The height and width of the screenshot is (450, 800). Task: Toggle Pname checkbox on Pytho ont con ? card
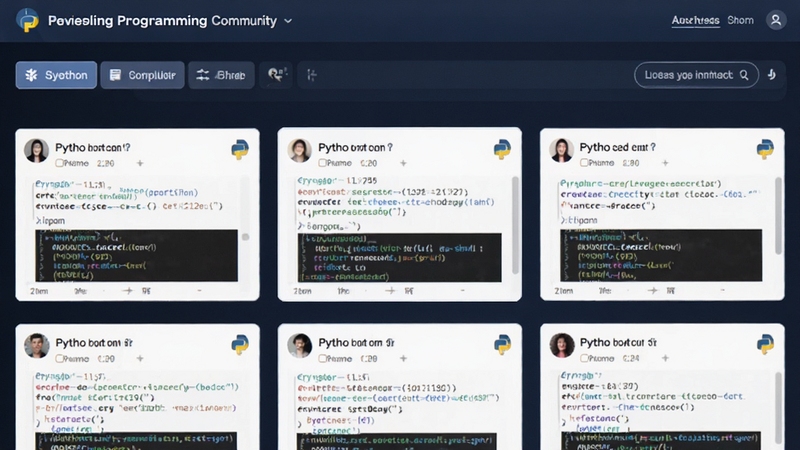point(322,163)
